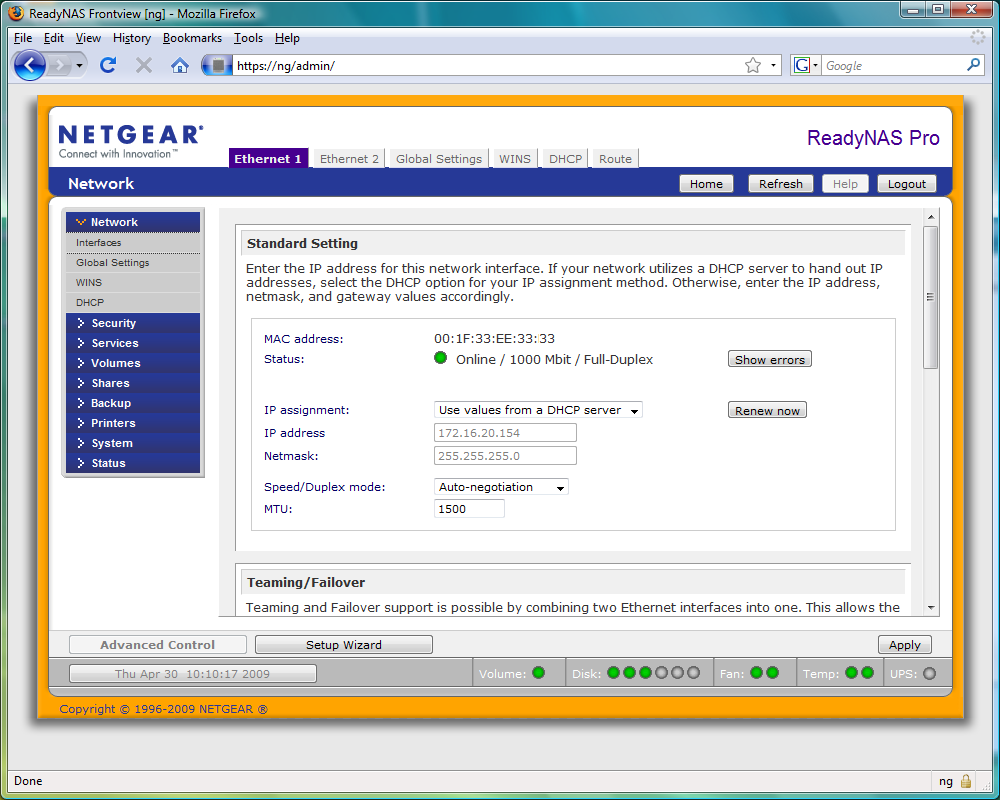Screen dimensions: 1000x800
Task: Open the back/forward history dropdown arrow
Action: coord(79,65)
